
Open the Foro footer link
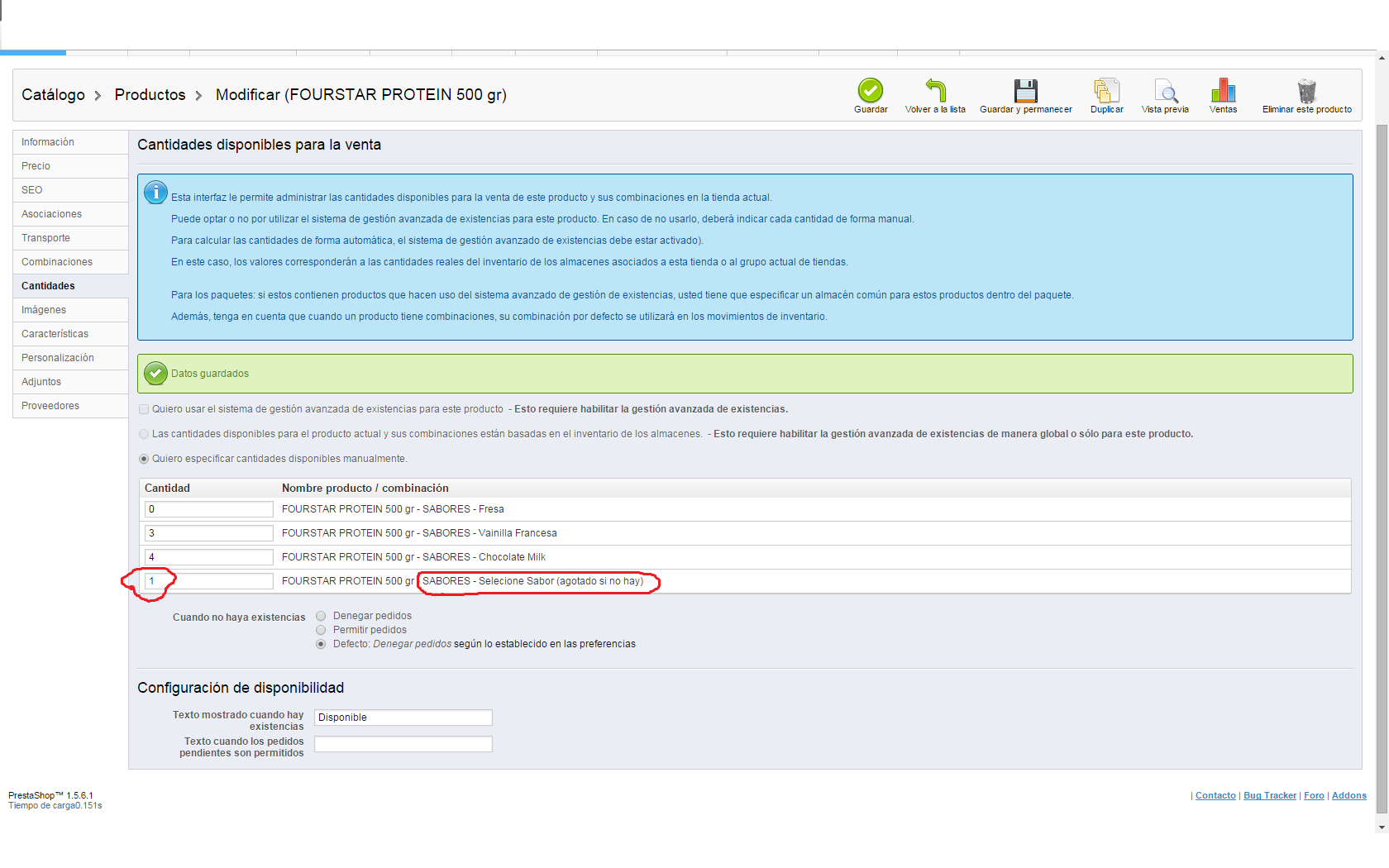tap(1314, 796)
